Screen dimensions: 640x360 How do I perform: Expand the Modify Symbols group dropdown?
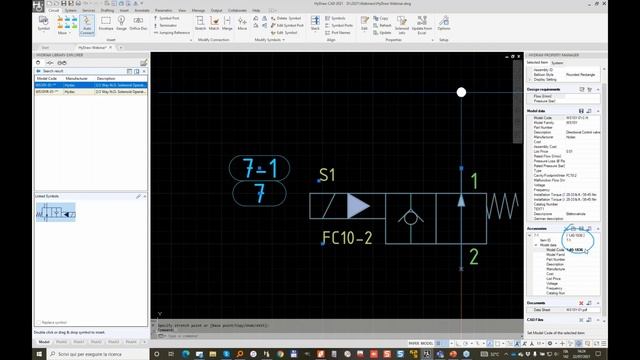tap(283, 40)
